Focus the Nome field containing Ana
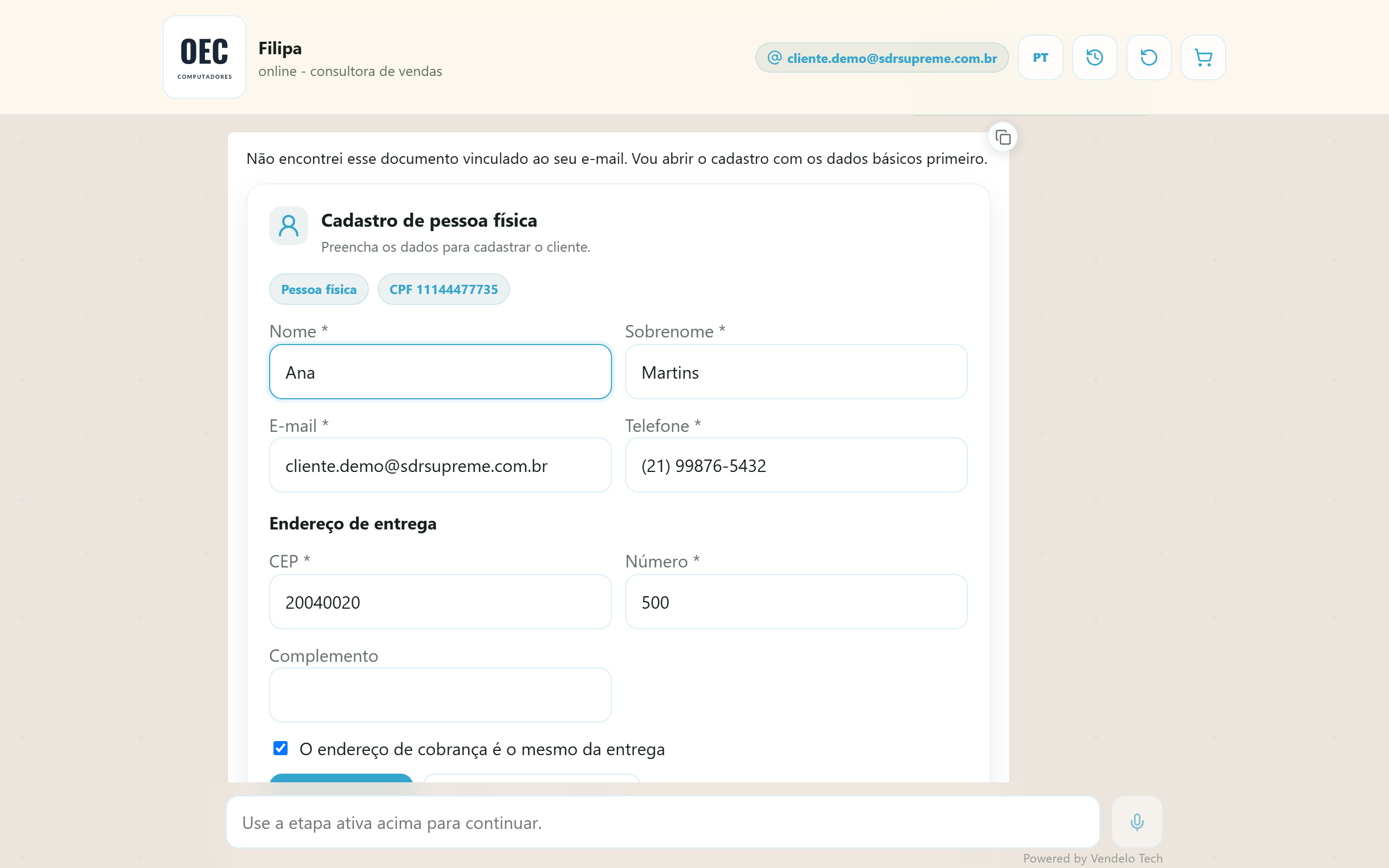 click(440, 372)
